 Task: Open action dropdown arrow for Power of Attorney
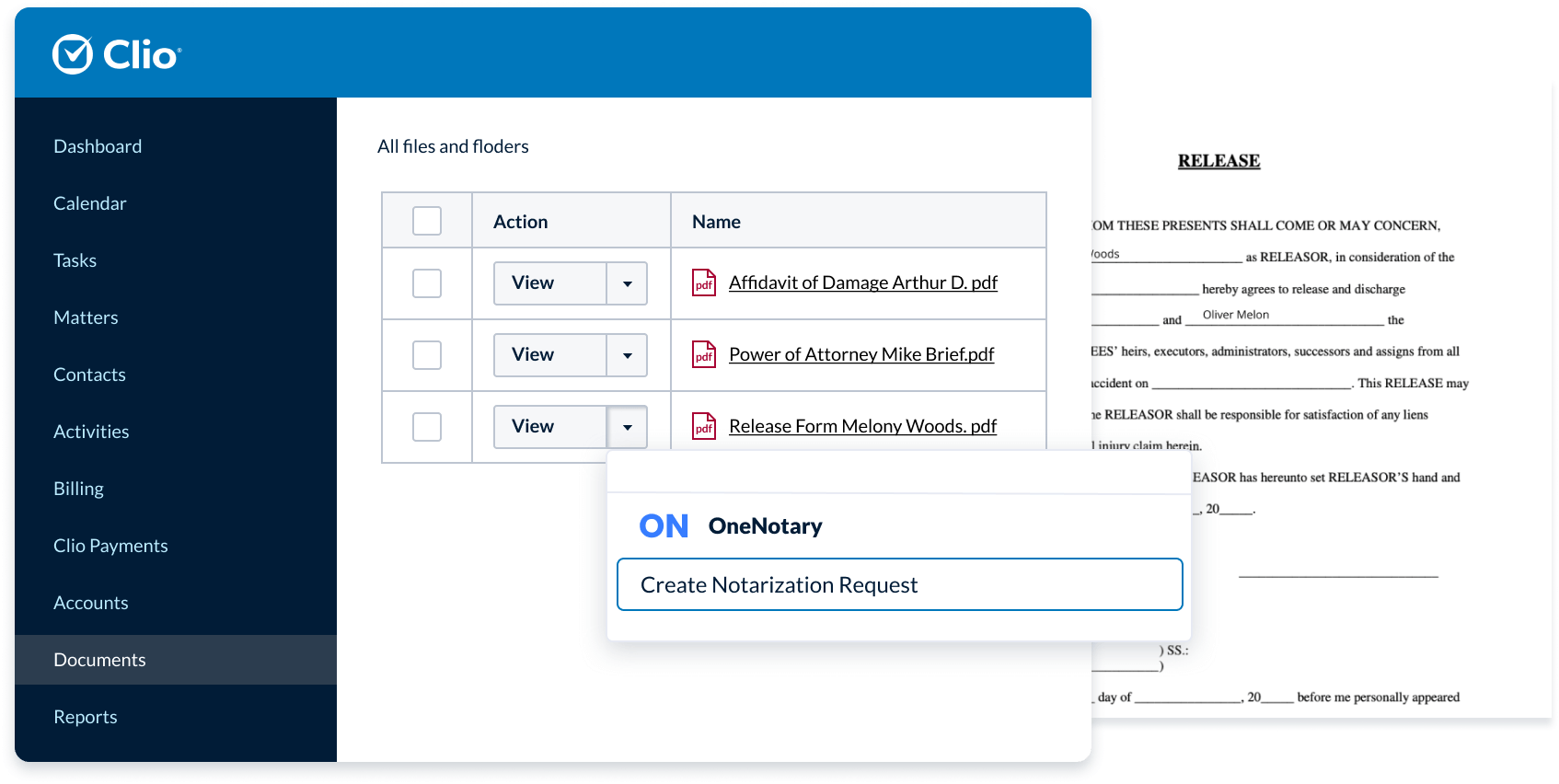(x=627, y=355)
